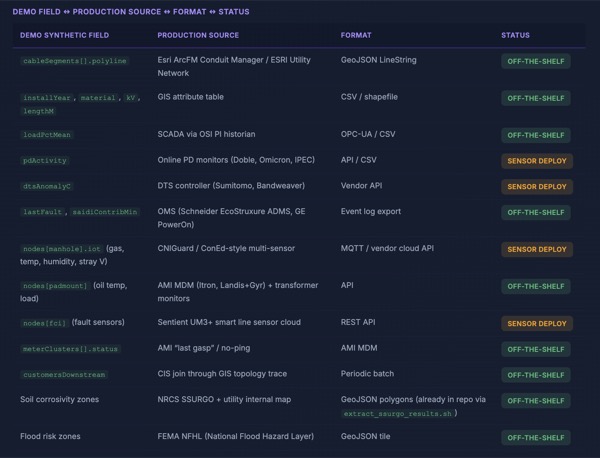Click the 'API / CSV' format cell

click(359, 160)
